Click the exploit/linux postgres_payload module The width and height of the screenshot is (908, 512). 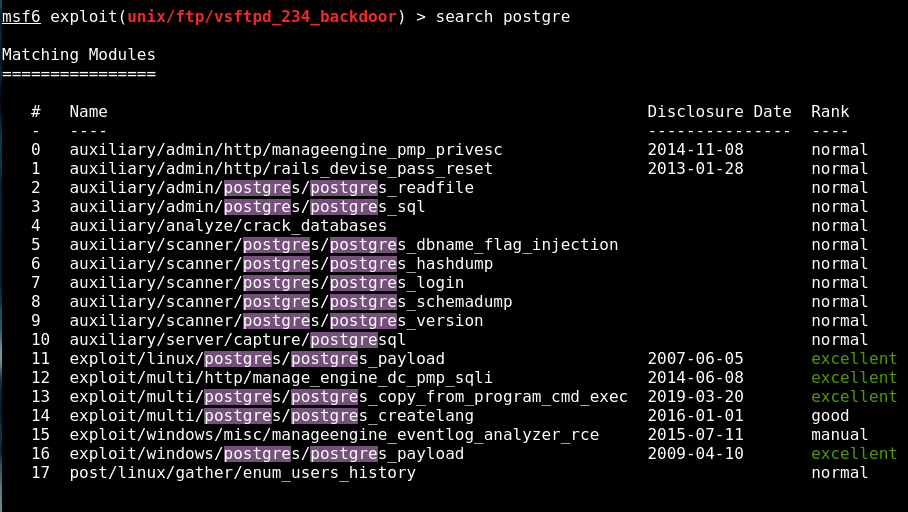pyautogui.click(x=257, y=359)
